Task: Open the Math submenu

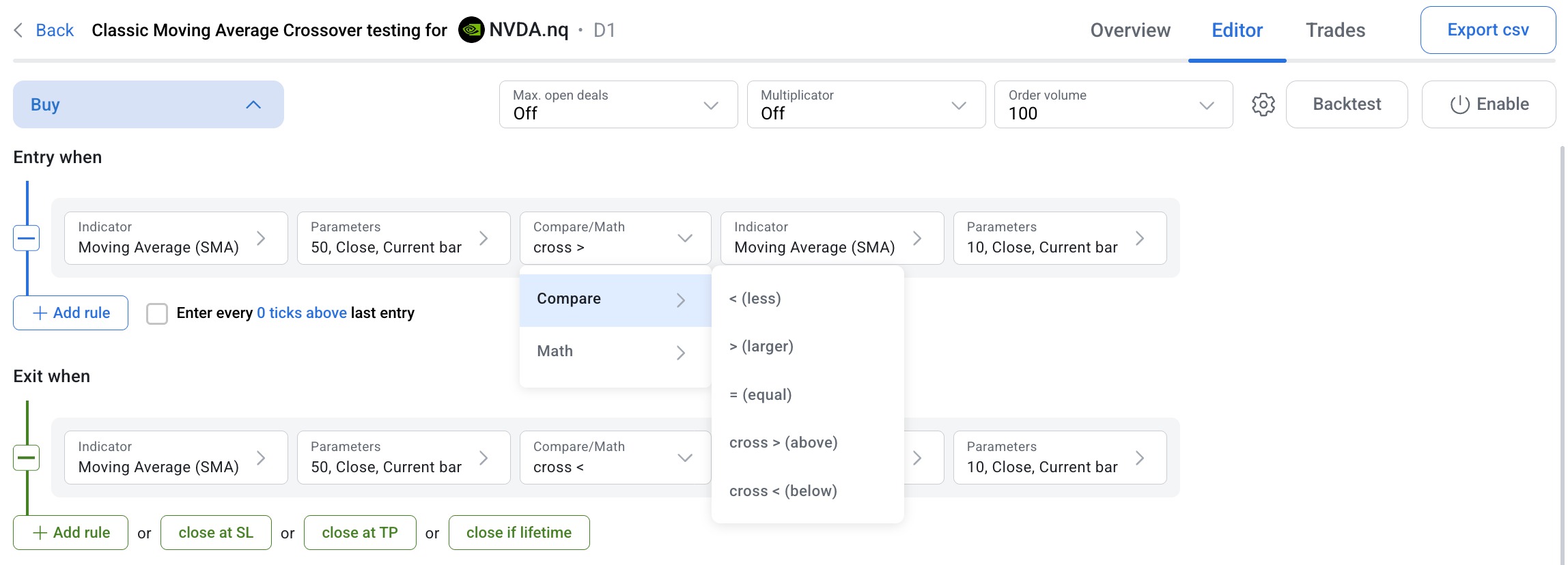Action: pos(615,351)
